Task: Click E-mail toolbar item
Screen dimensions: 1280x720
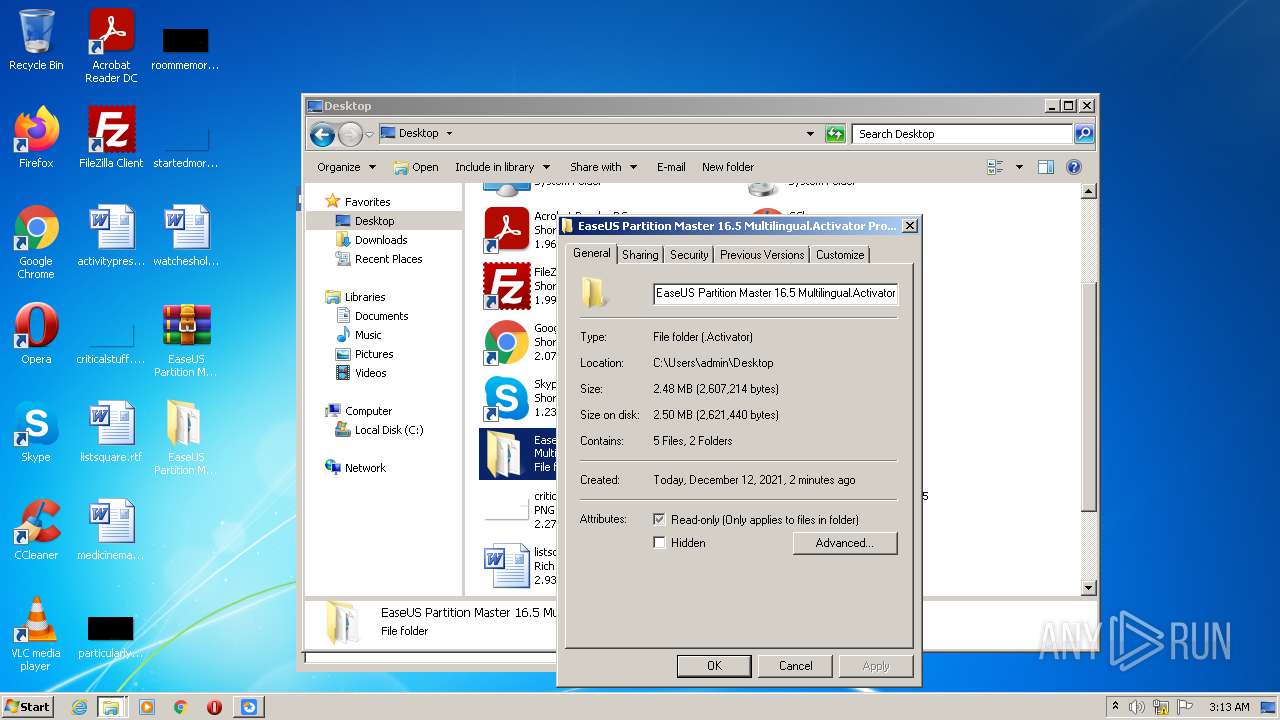Action: pos(671,167)
